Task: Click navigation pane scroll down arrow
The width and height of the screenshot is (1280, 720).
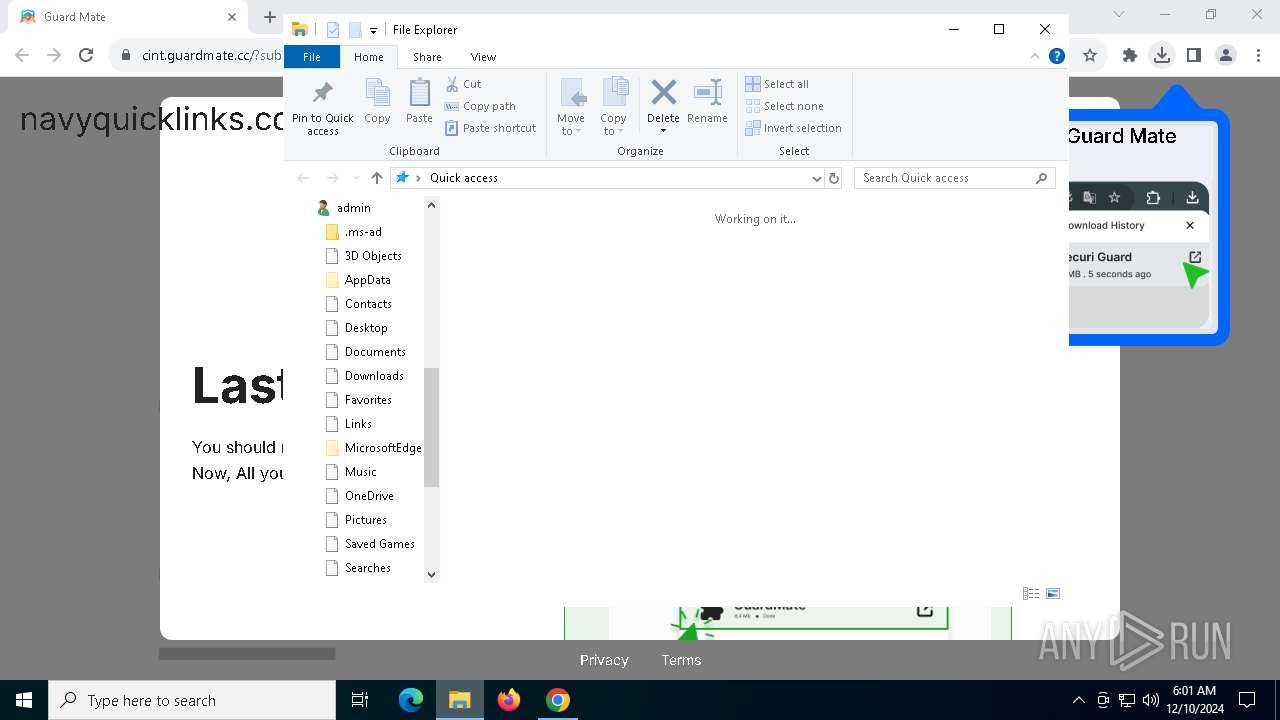Action: pyautogui.click(x=431, y=574)
